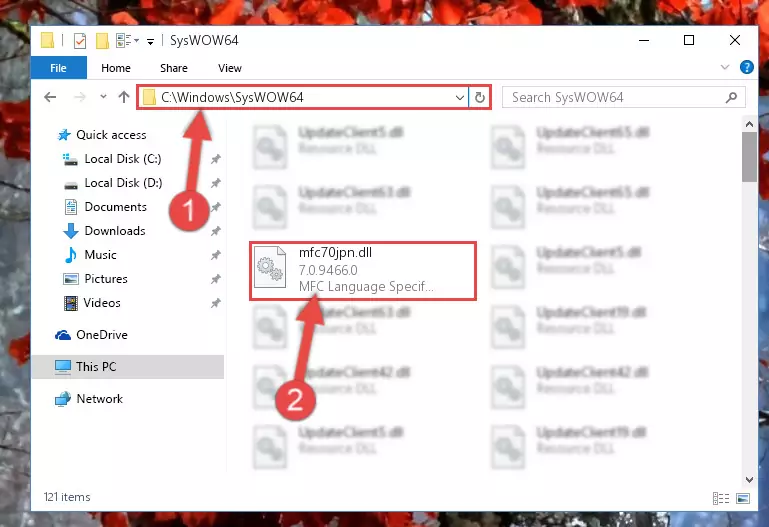Click the pin icon next to Music
Screen dimensions: 769x527
215,255
